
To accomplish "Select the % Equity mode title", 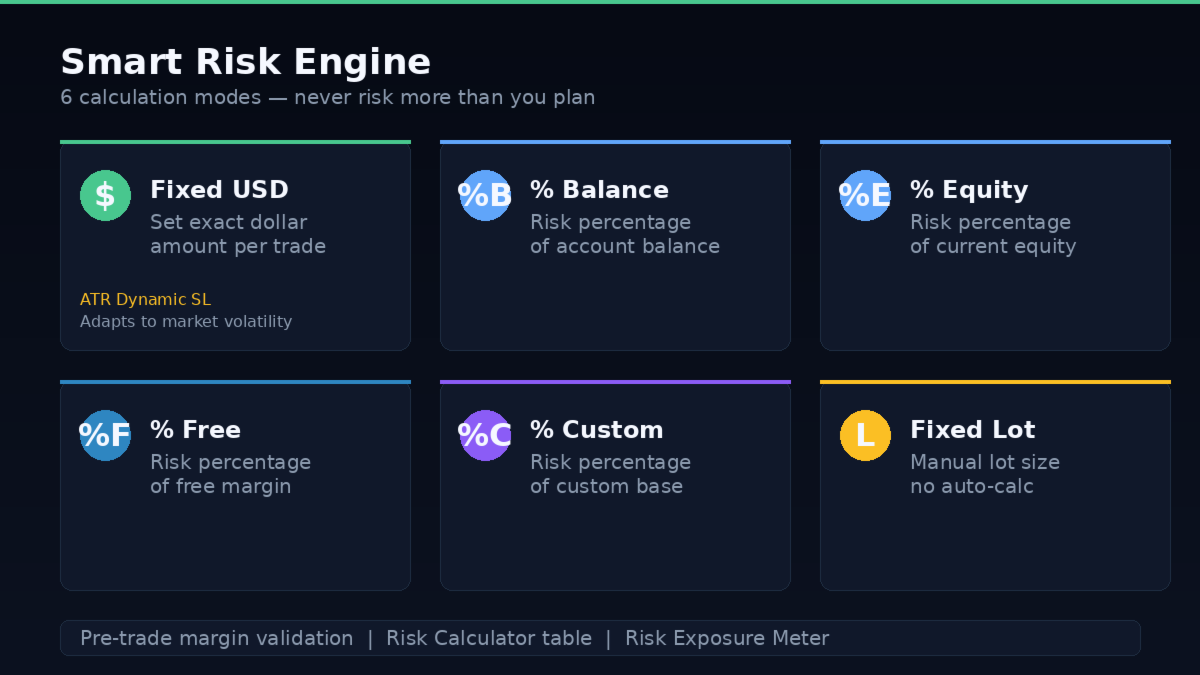I will pyautogui.click(x=968, y=190).
